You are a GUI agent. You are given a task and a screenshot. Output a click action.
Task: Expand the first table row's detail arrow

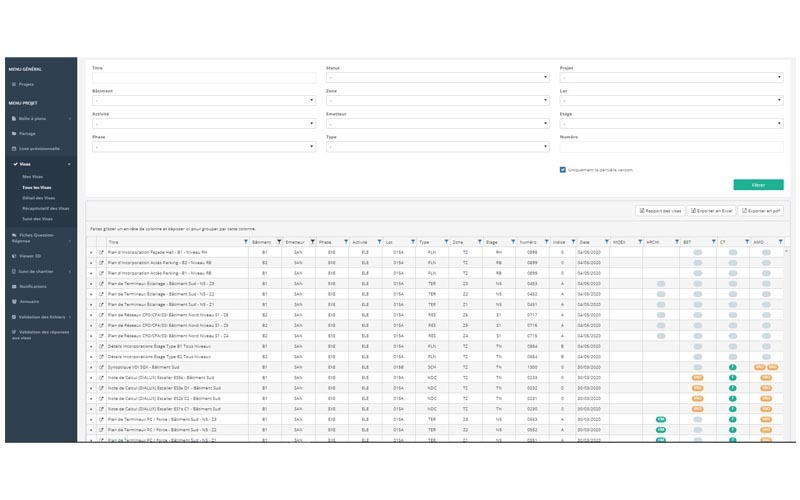click(x=90, y=253)
